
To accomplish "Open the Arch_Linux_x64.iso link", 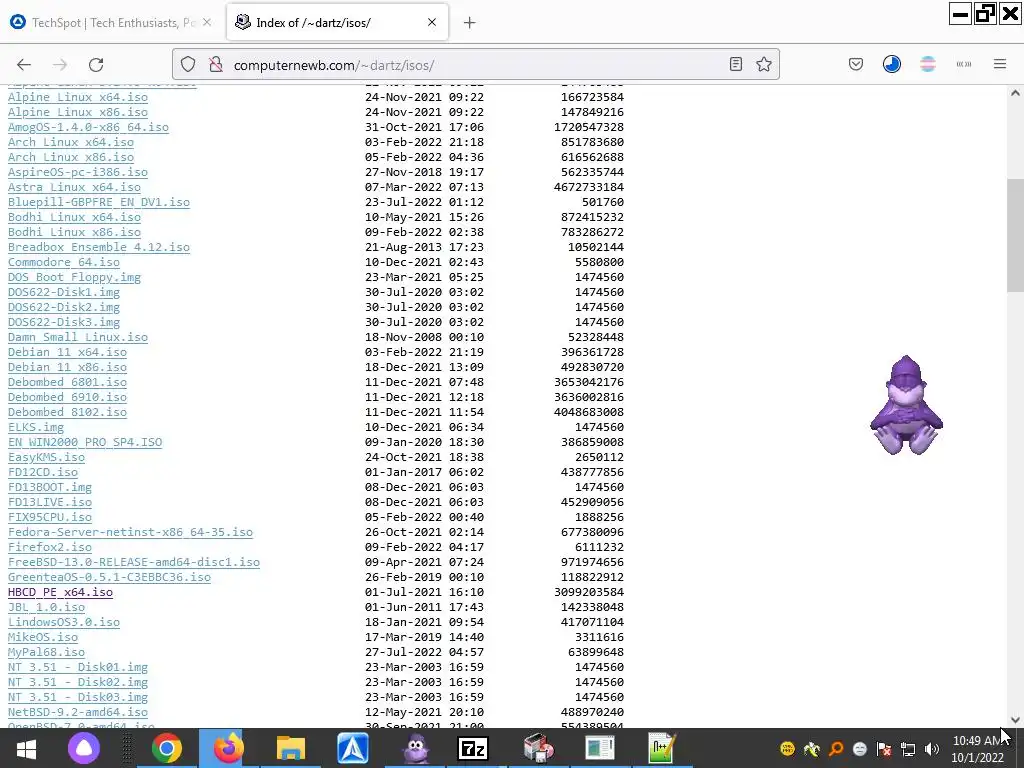I will pos(71,142).
